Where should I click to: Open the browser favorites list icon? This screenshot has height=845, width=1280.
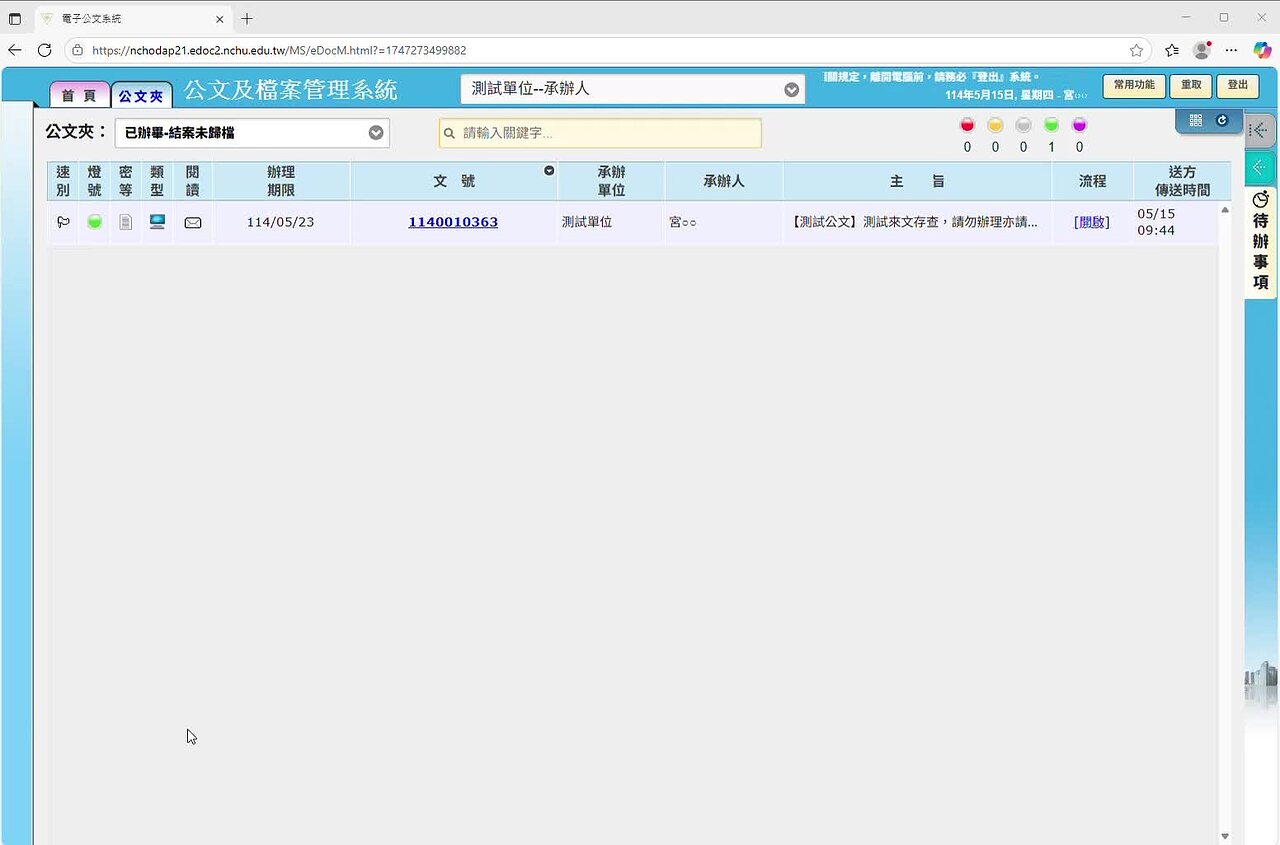pos(1172,50)
